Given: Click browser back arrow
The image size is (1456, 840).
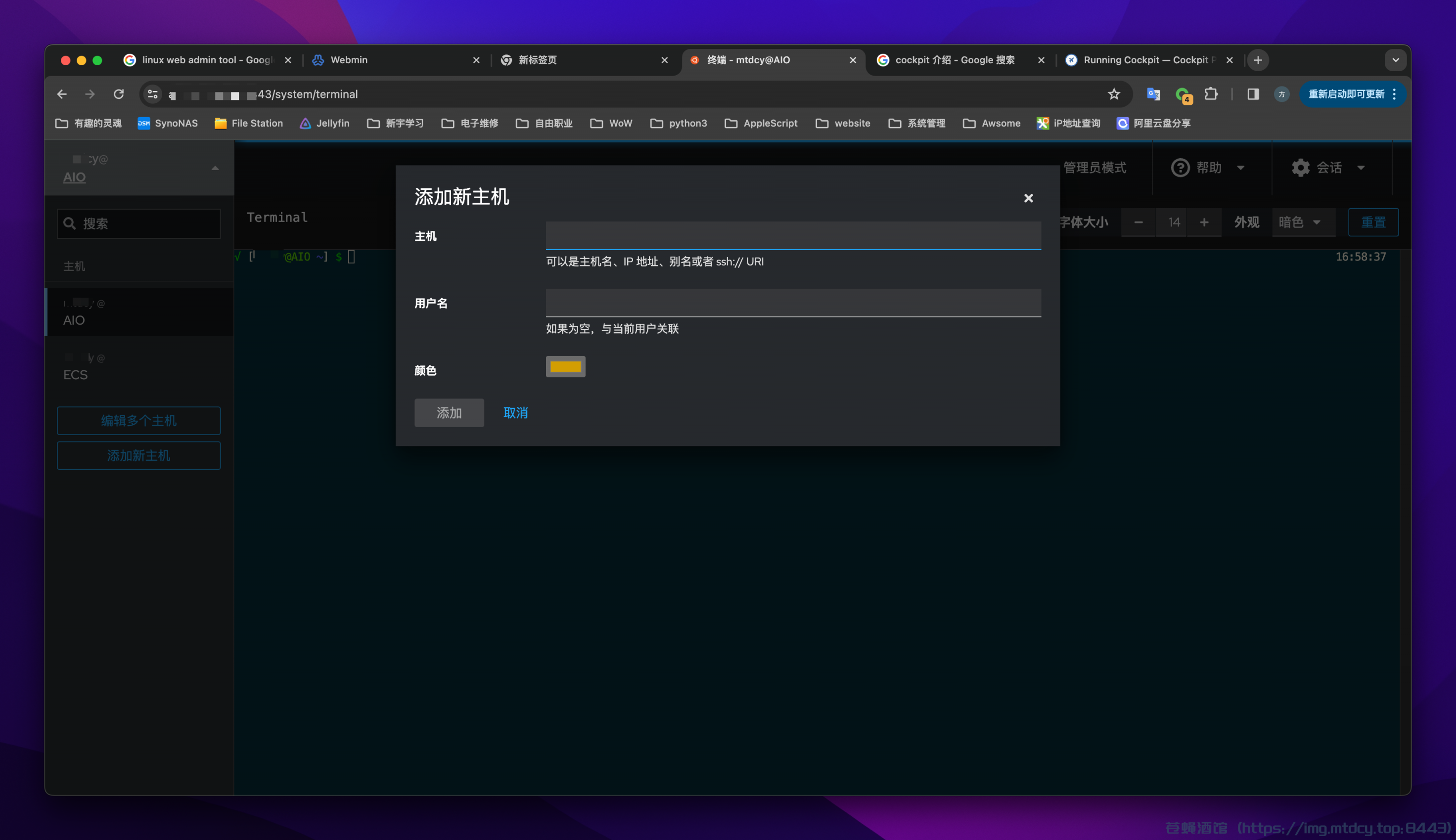Looking at the screenshot, I should click(x=62, y=94).
